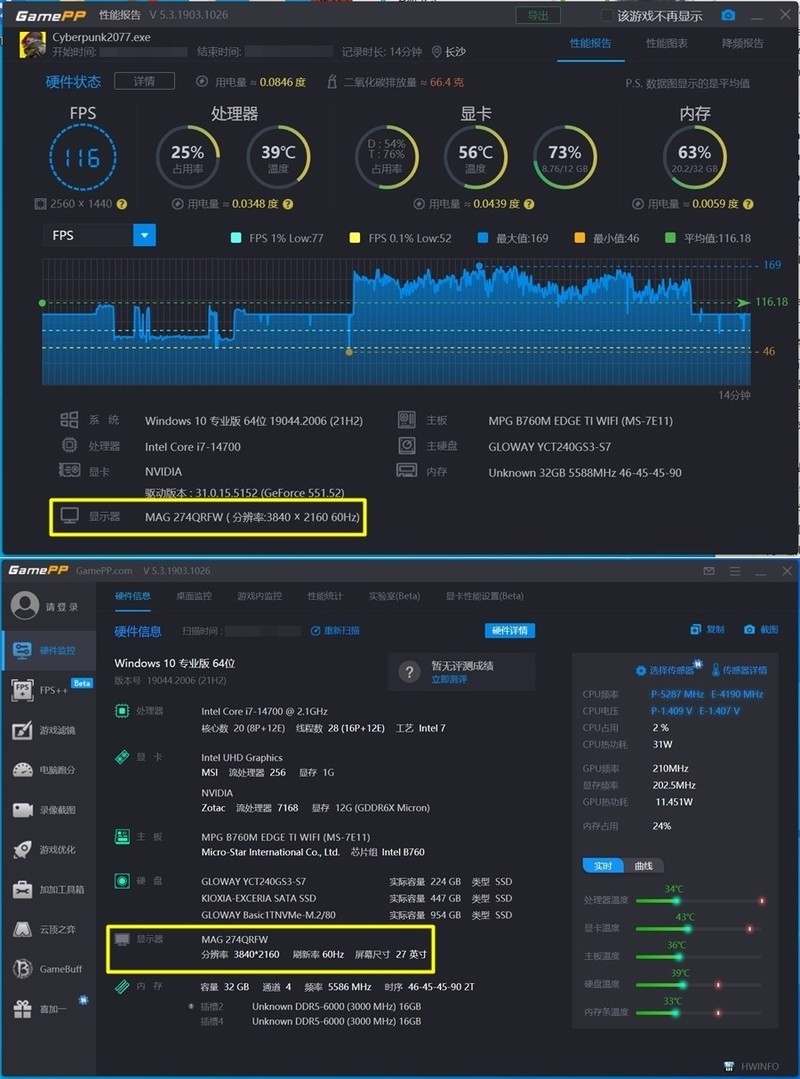
Task: Click the 重新扫描 rescan link
Action: (336, 630)
